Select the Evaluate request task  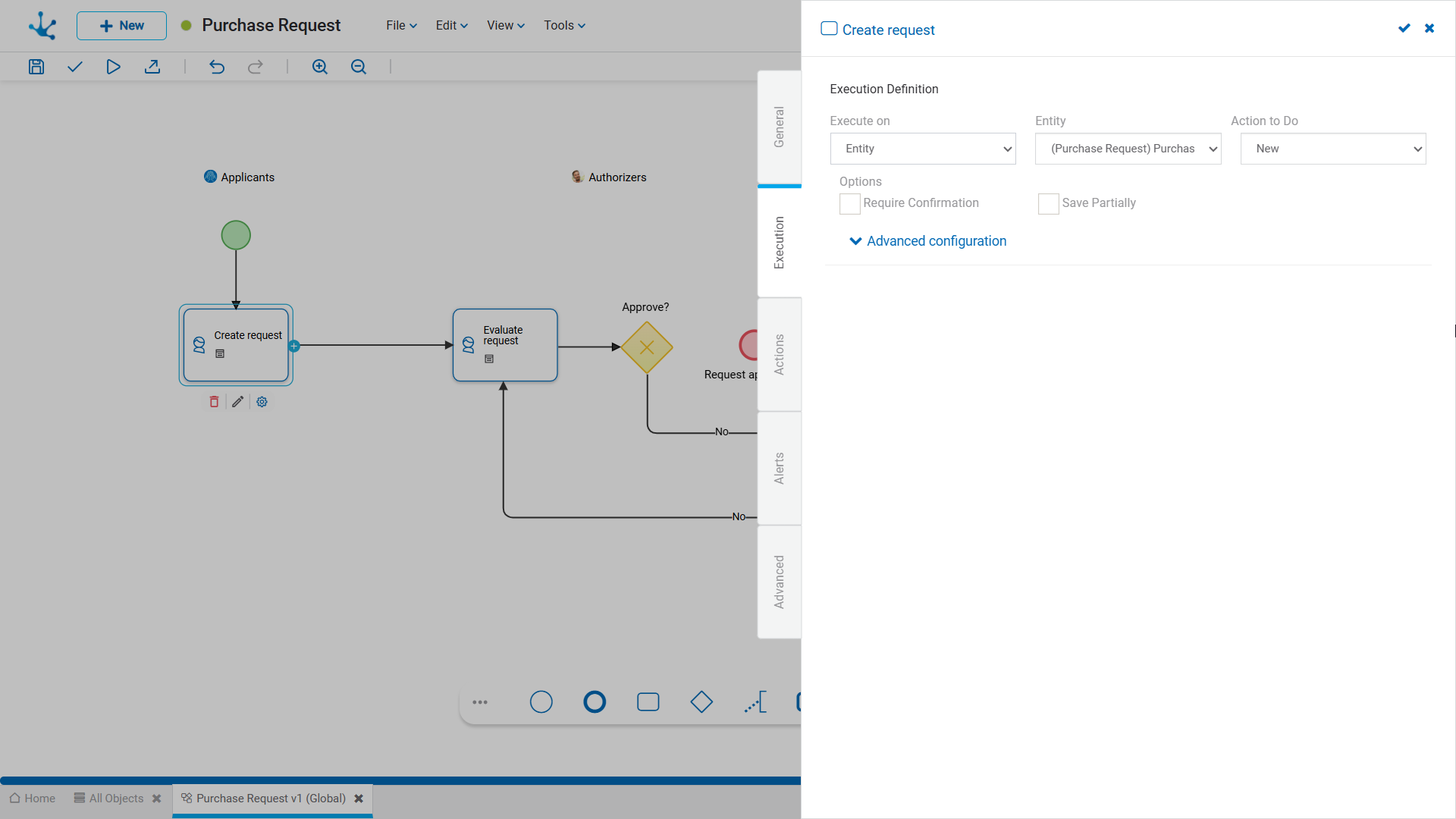tap(505, 345)
